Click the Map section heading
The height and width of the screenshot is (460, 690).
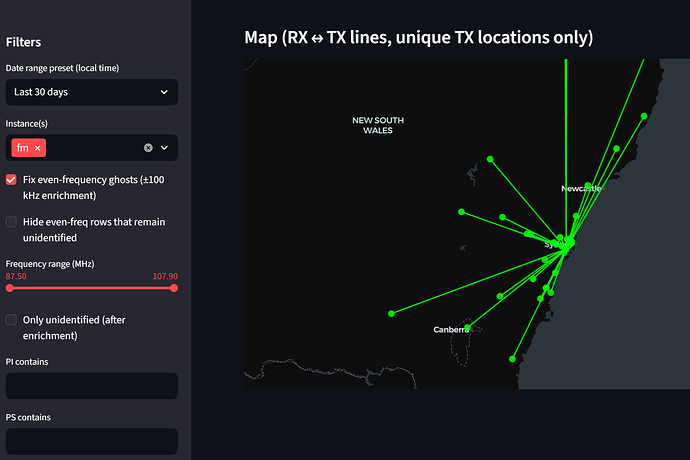(x=418, y=37)
